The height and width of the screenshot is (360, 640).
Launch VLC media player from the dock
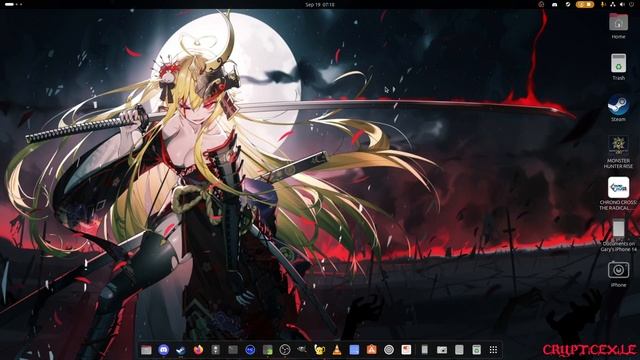(337, 349)
